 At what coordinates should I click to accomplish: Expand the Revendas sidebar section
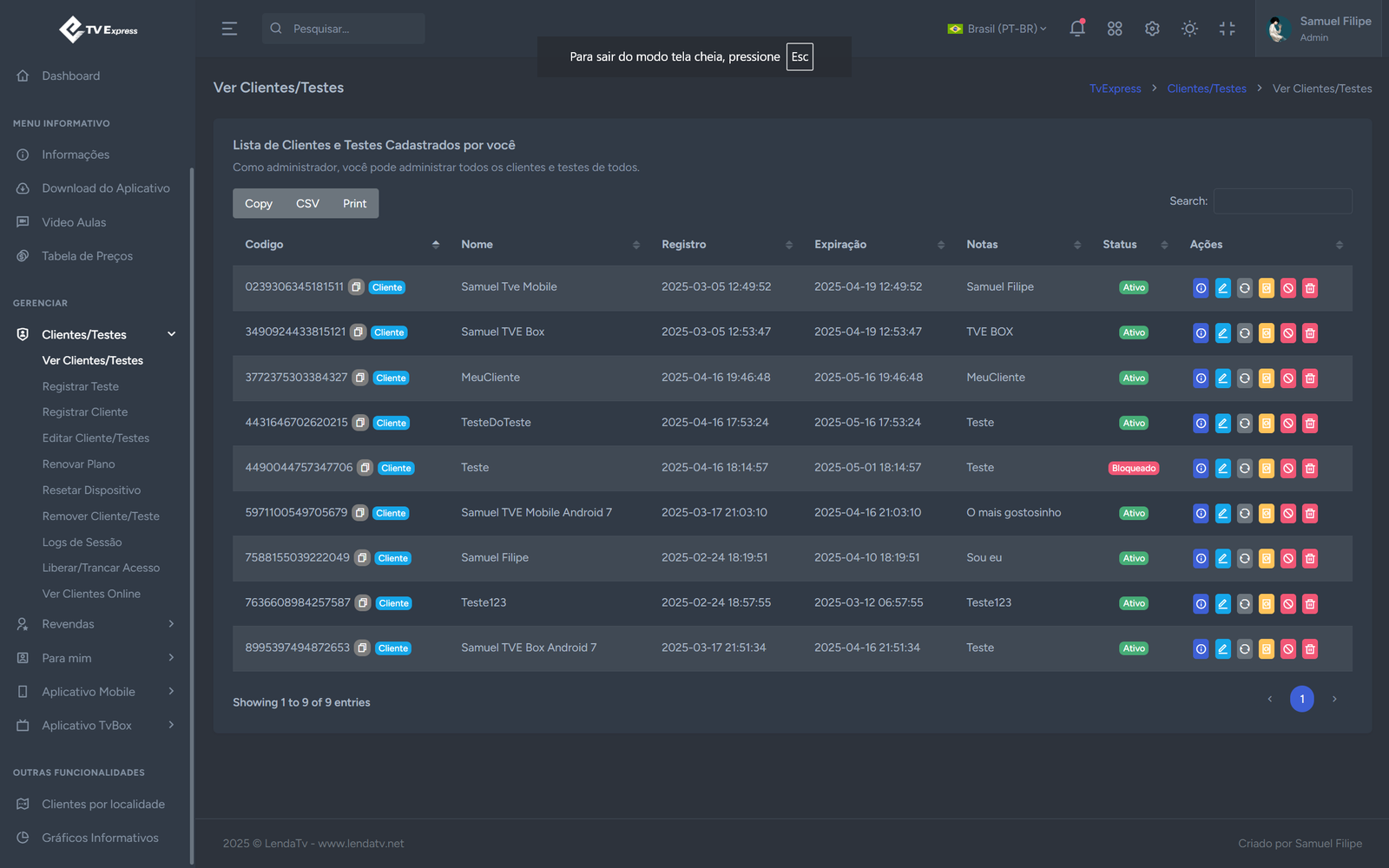coord(95,624)
